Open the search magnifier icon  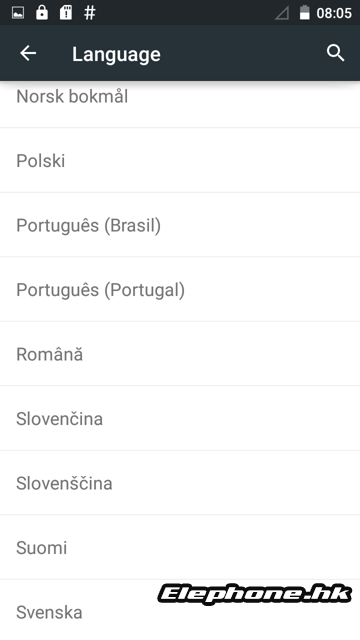(336, 53)
